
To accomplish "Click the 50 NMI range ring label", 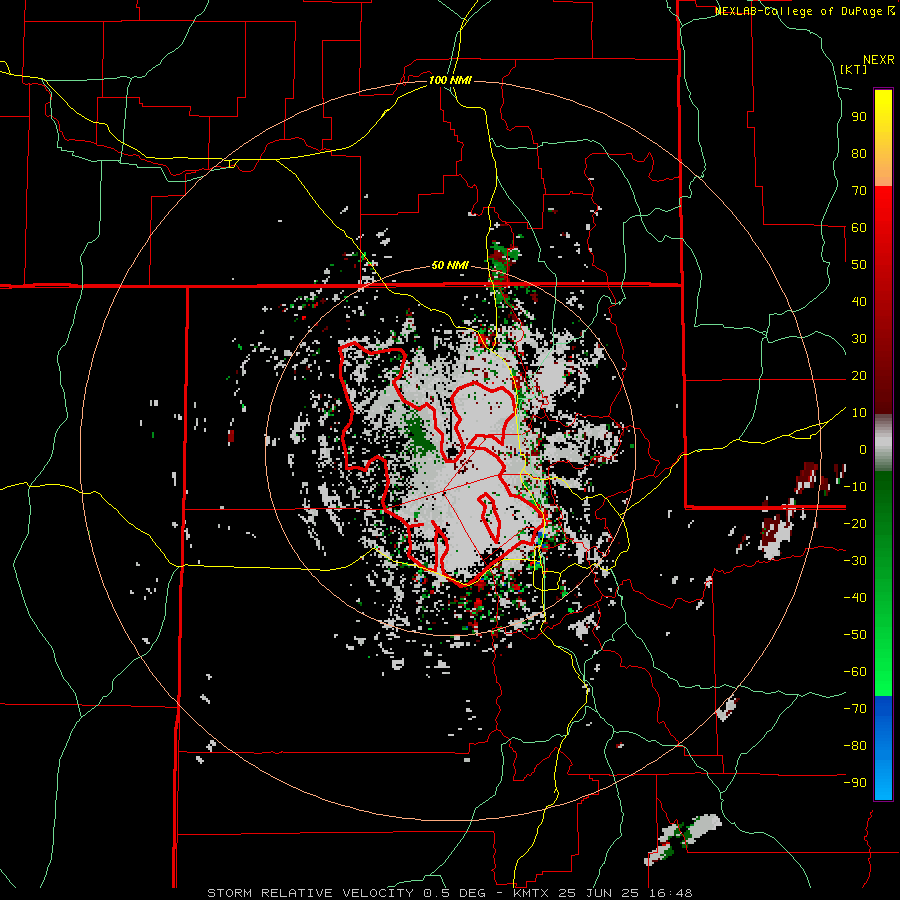I will (450, 265).
